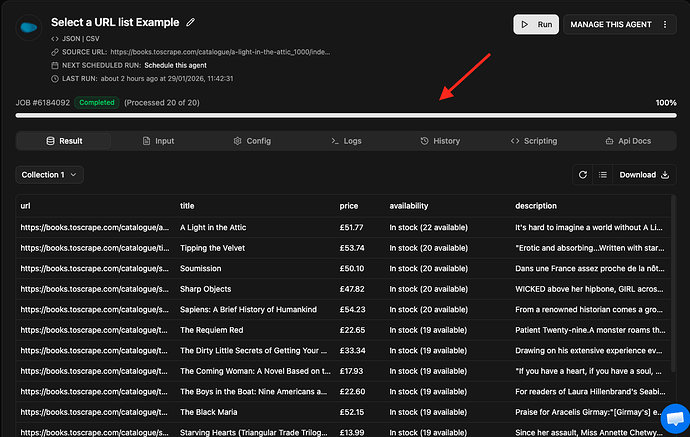Refresh the results table
Viewport: 690px width, 437px height.
pyautogui.click(x=583, y=175)
